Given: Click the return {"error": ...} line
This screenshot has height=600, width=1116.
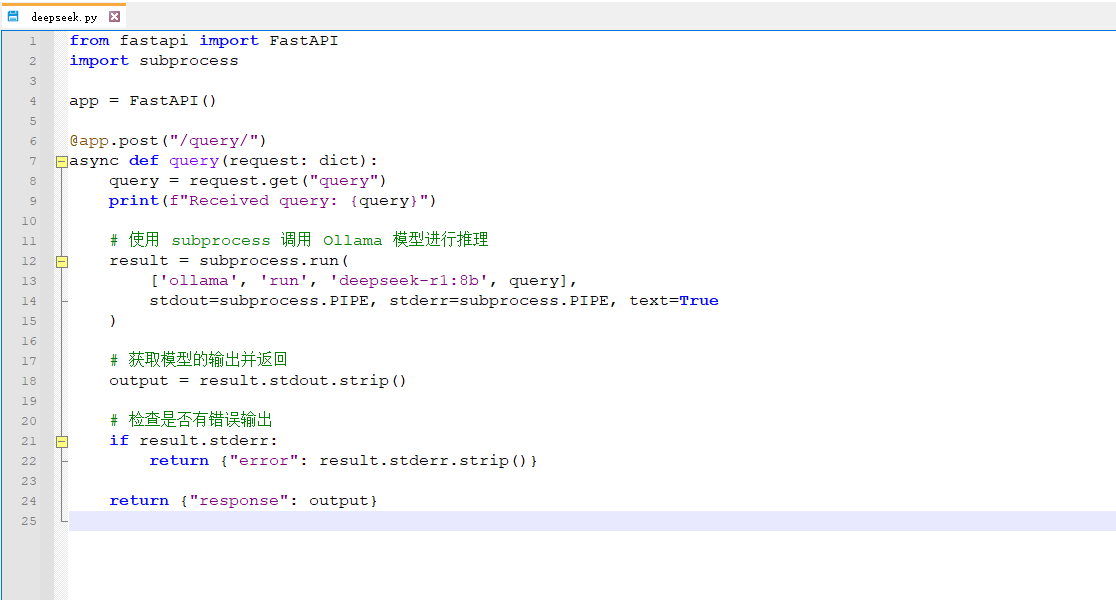Looking at the screenshot, I should (343, 460).
